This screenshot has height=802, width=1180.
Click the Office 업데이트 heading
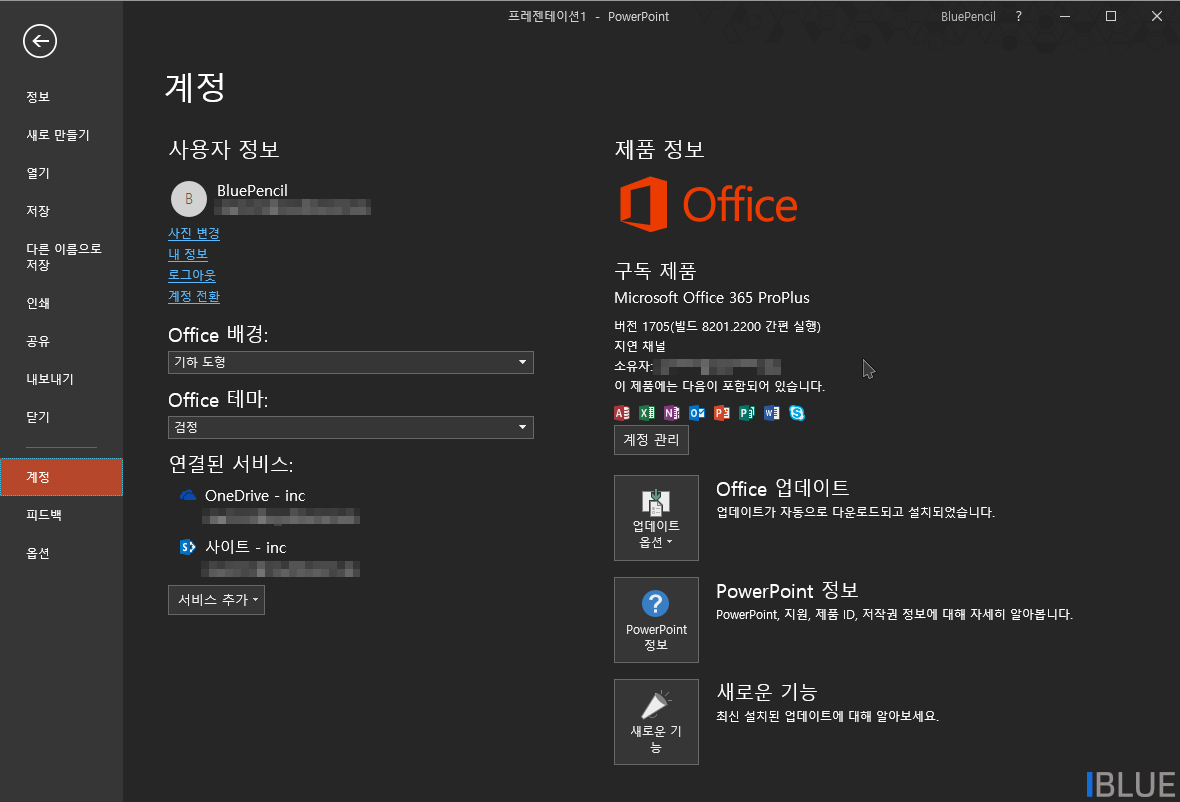click(783, 488)
